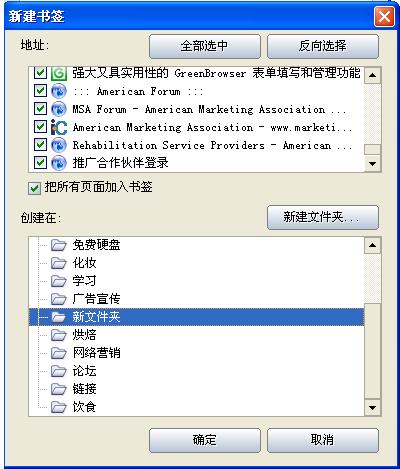Click folder icon next to 网络营销
Viewport: 400px width, 469px height.
tap(59, 353)
